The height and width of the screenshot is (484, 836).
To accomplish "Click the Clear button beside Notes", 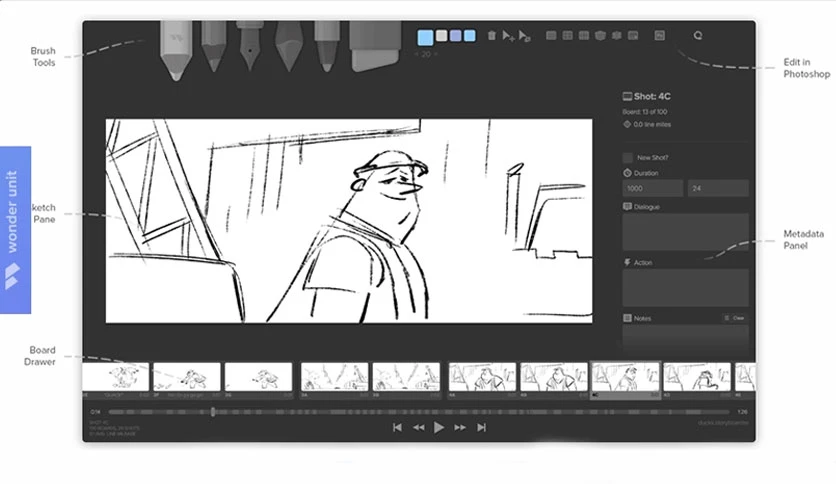I will [x=735, y=318].
